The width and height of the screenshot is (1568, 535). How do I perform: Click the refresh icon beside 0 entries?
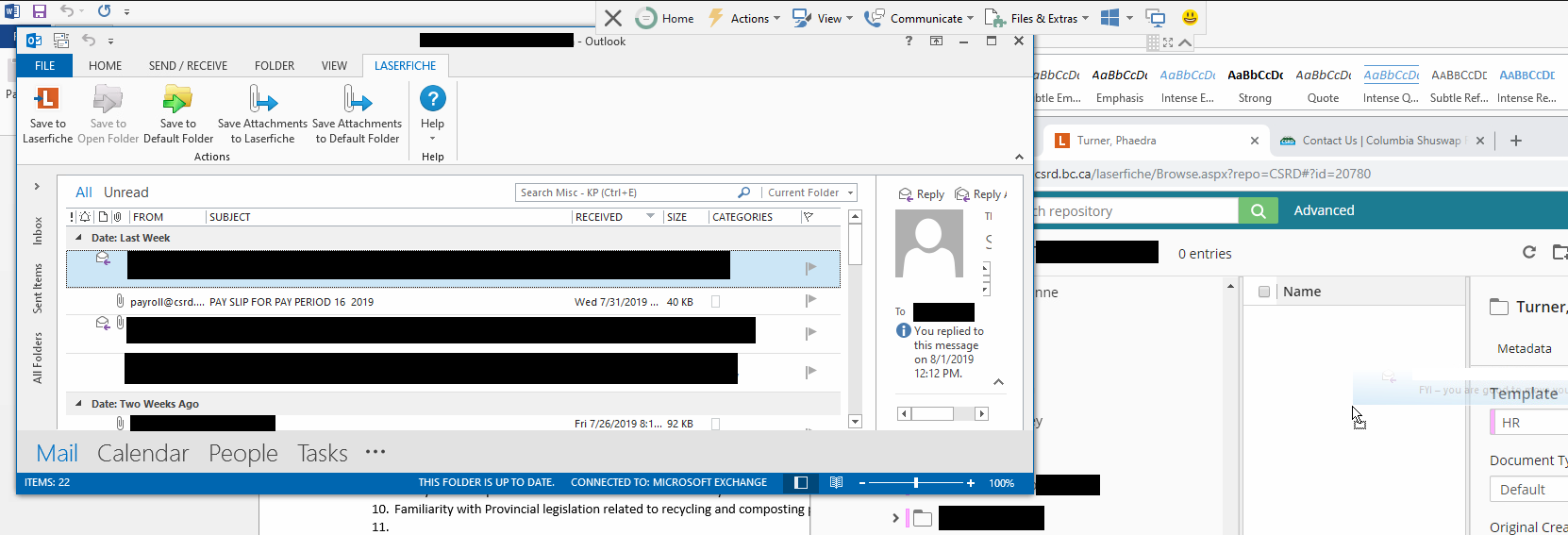pyautogui.click(x=1529, y=252)
